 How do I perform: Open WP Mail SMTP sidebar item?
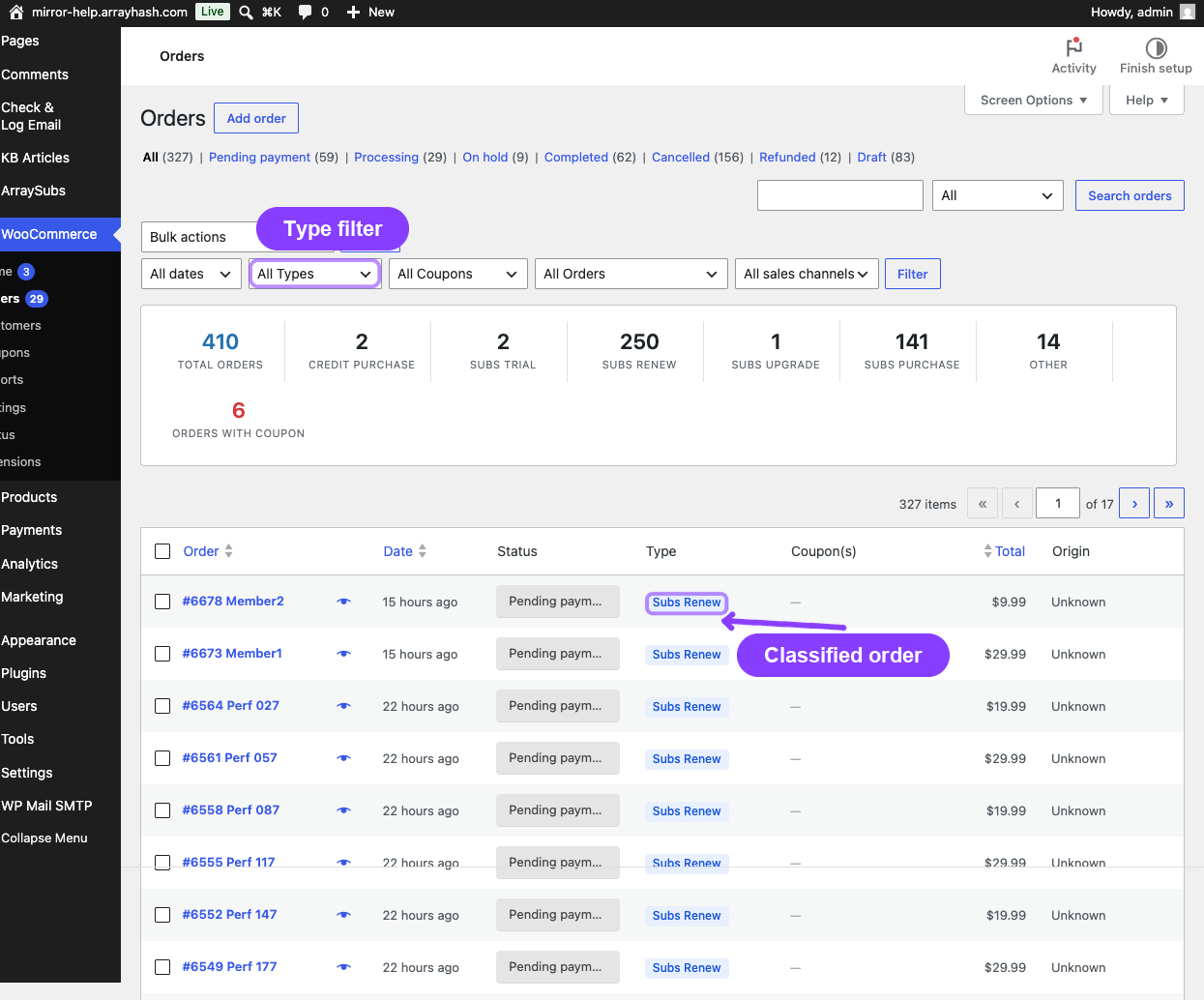tap(47, 806)
